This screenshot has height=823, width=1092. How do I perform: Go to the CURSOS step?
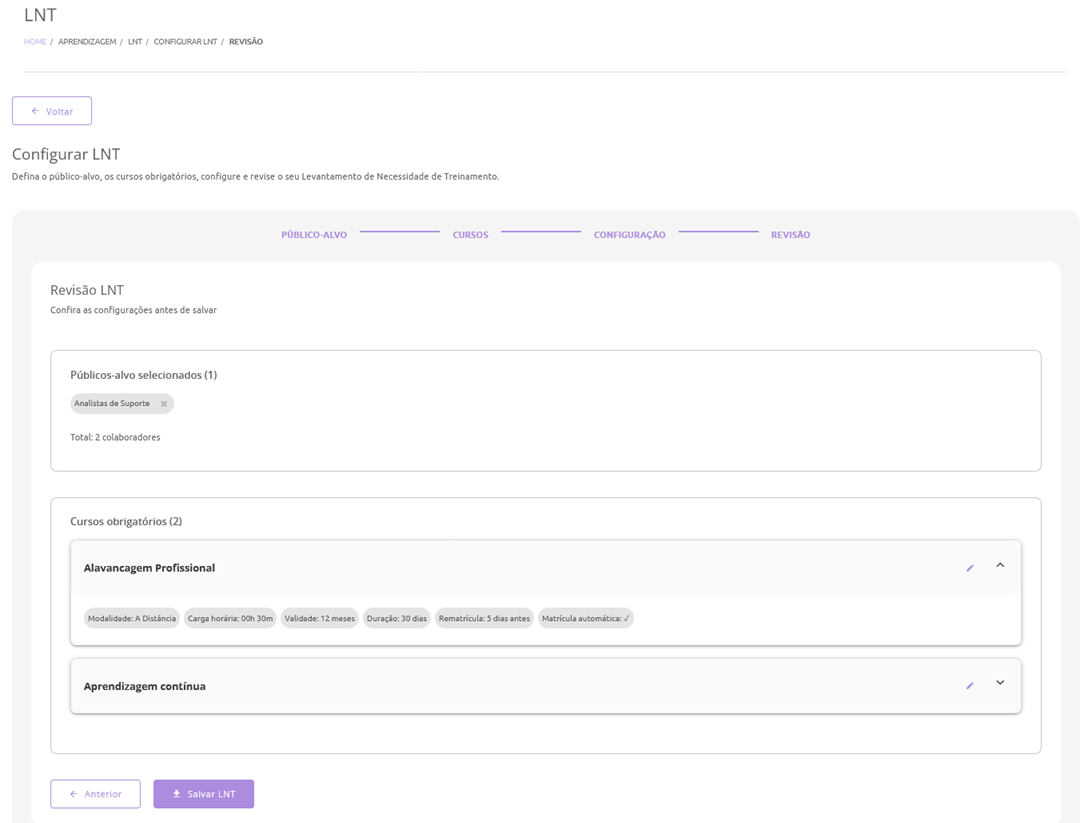pyautogui.click(x=470, y=235)
